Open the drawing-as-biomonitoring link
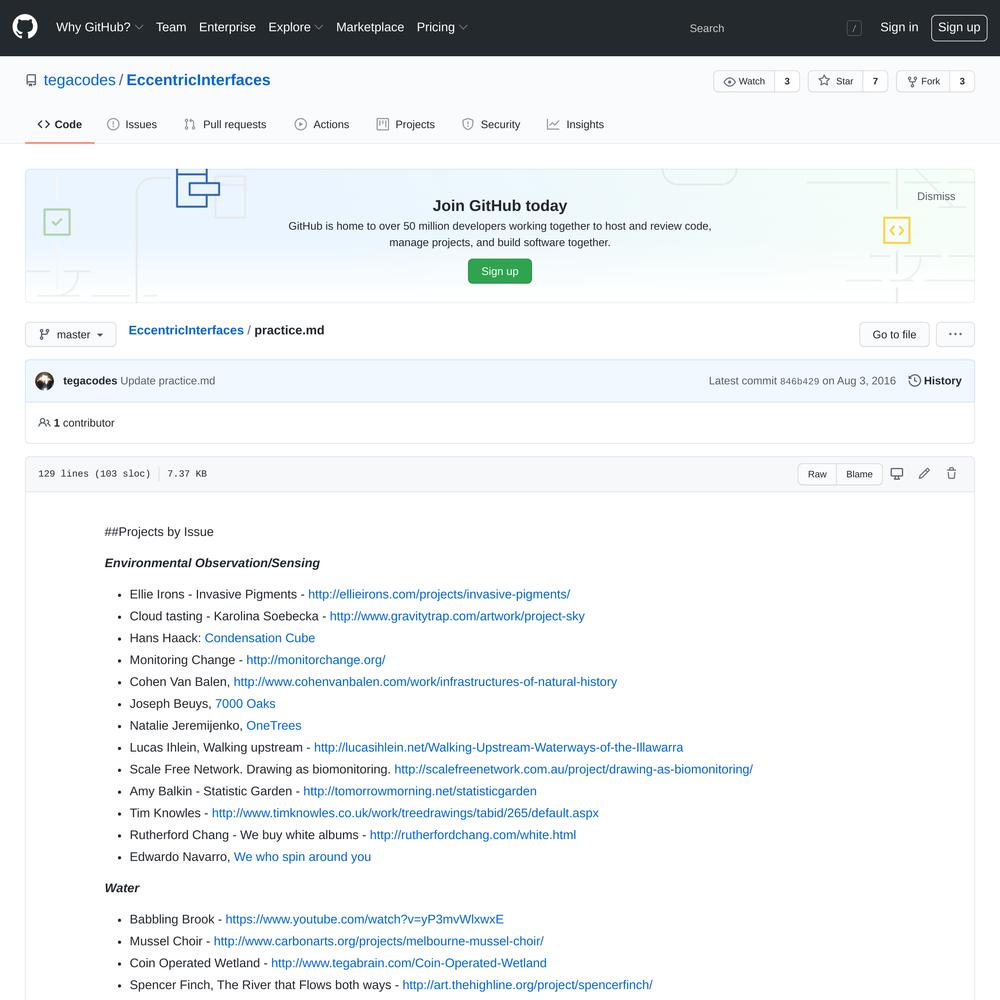Screen dimensions: 1000x1000 pyautogui.click(x=573, y=769)
